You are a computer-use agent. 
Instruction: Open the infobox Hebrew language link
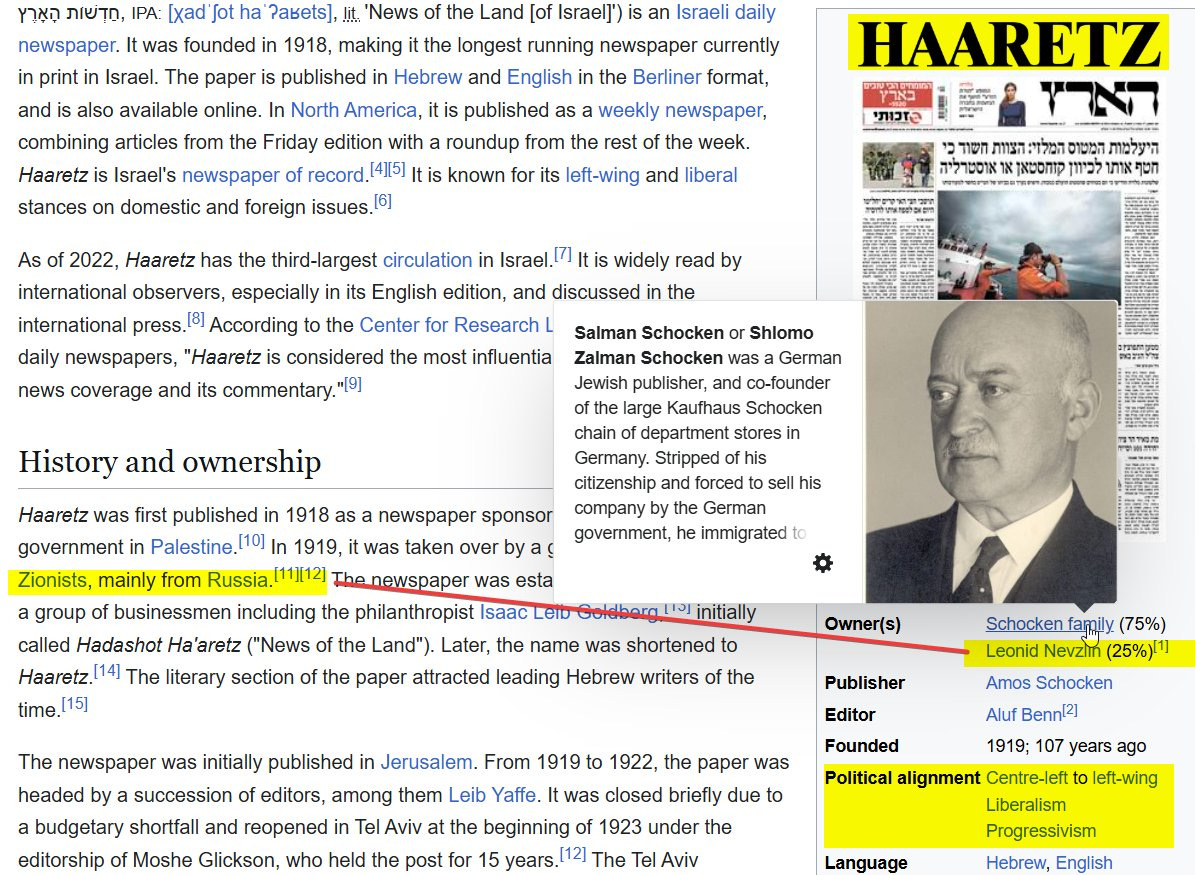click(x=1016, y=863)
